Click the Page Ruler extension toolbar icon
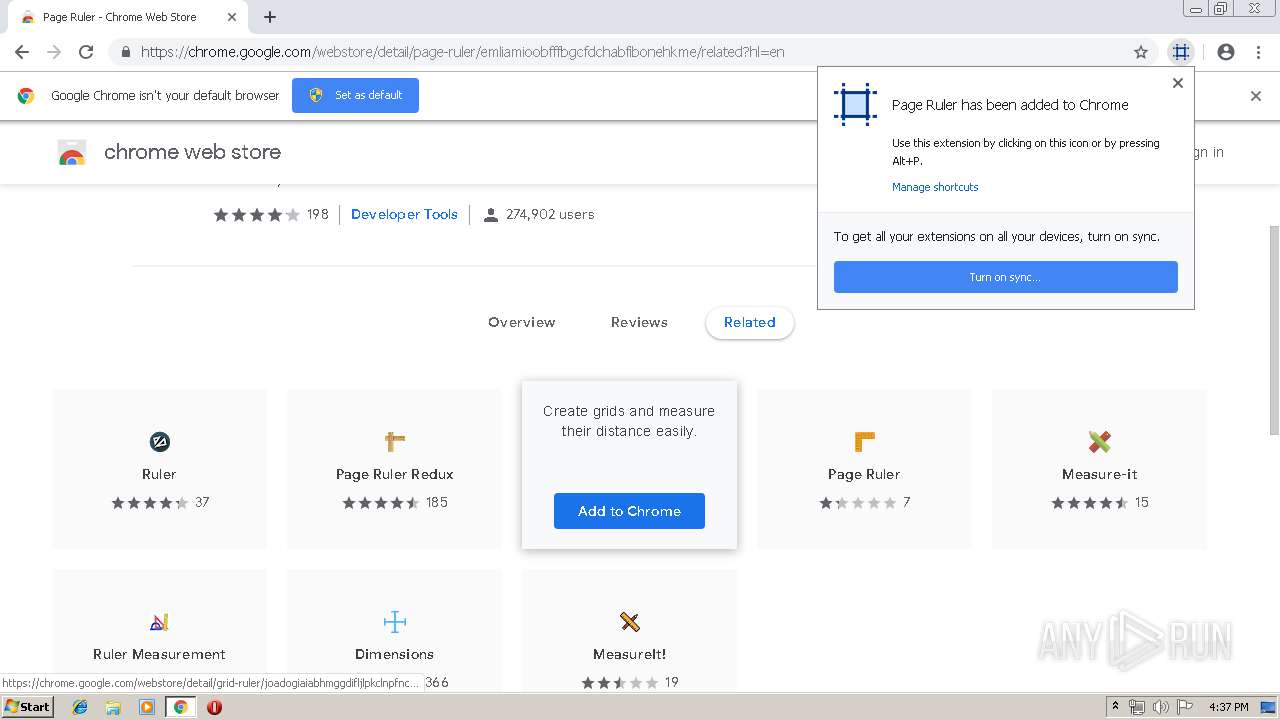Screen dimensions: 1280x720 tap(1181, 52)
